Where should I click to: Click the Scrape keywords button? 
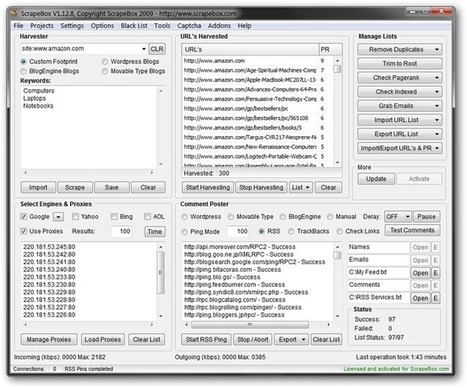tap(75, 187)
